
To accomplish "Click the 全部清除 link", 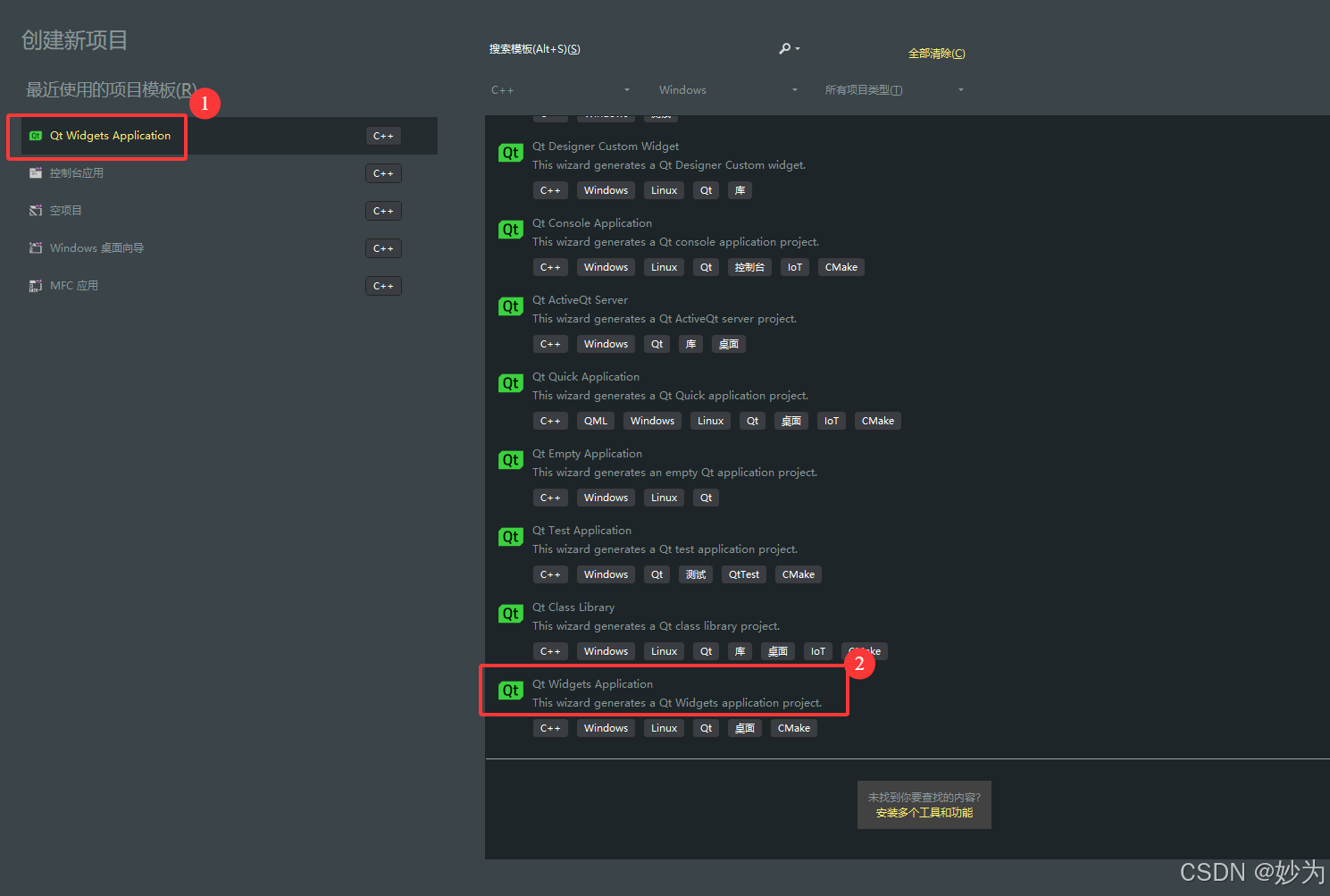I will (x=936, y=54).
